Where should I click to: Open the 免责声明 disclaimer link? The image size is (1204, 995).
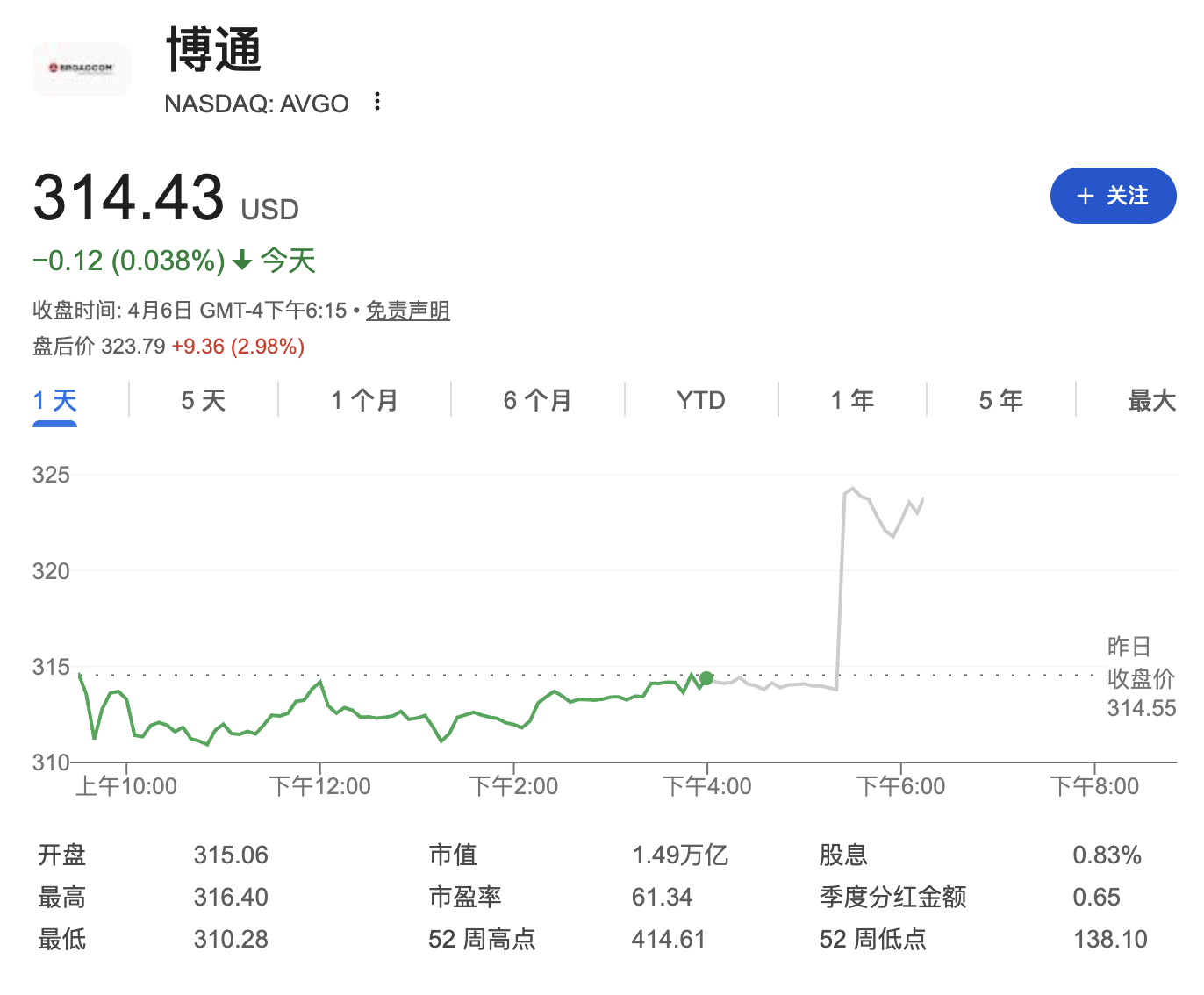click(407, 311)
